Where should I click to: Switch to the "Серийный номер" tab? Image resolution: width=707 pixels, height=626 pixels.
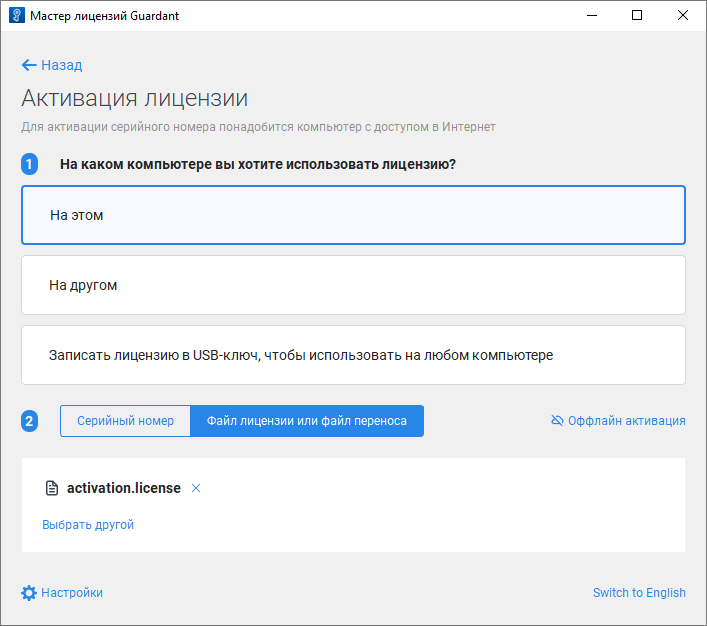[x=125, y=421]
